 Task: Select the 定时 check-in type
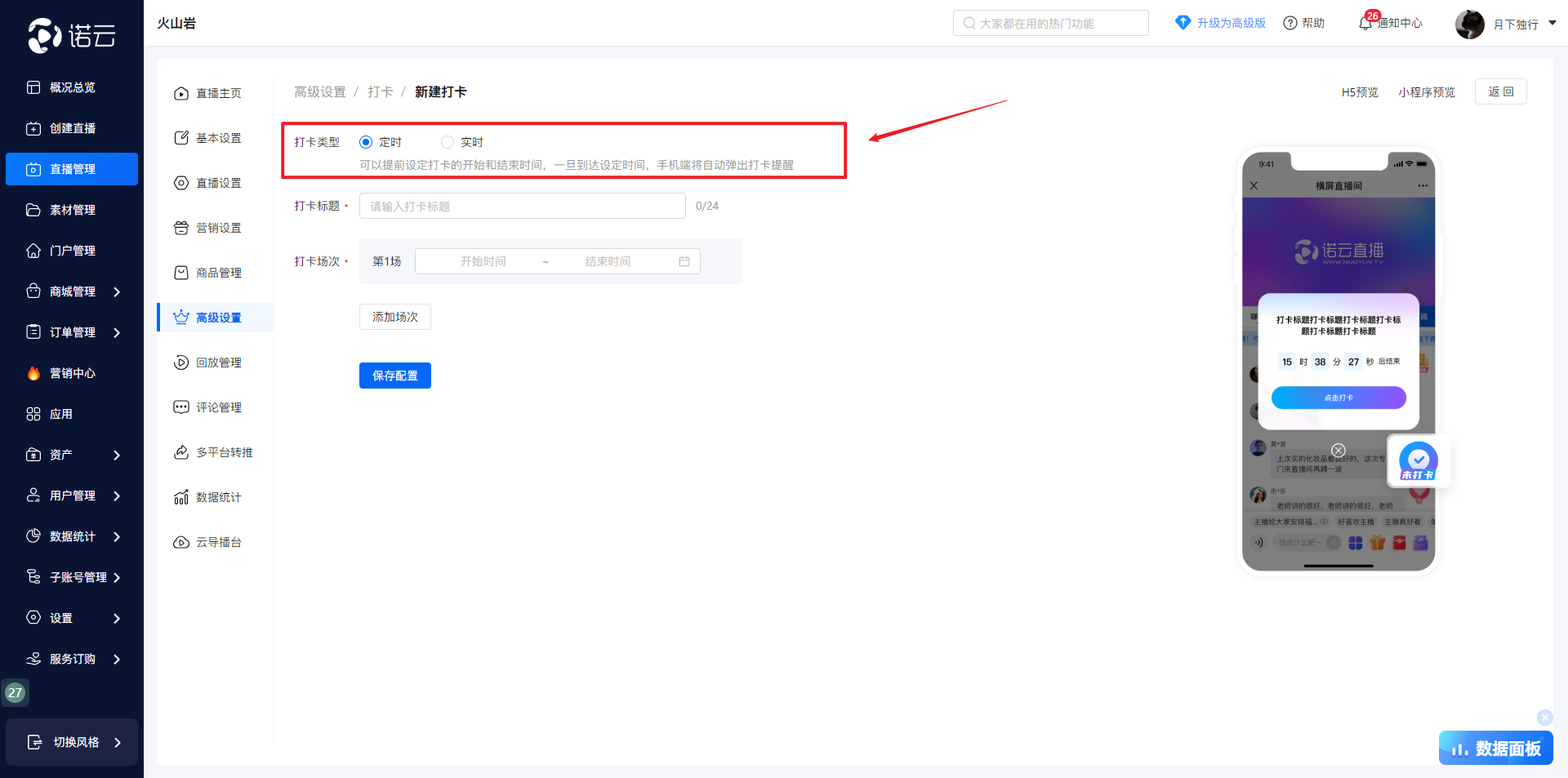pos(366,142)
